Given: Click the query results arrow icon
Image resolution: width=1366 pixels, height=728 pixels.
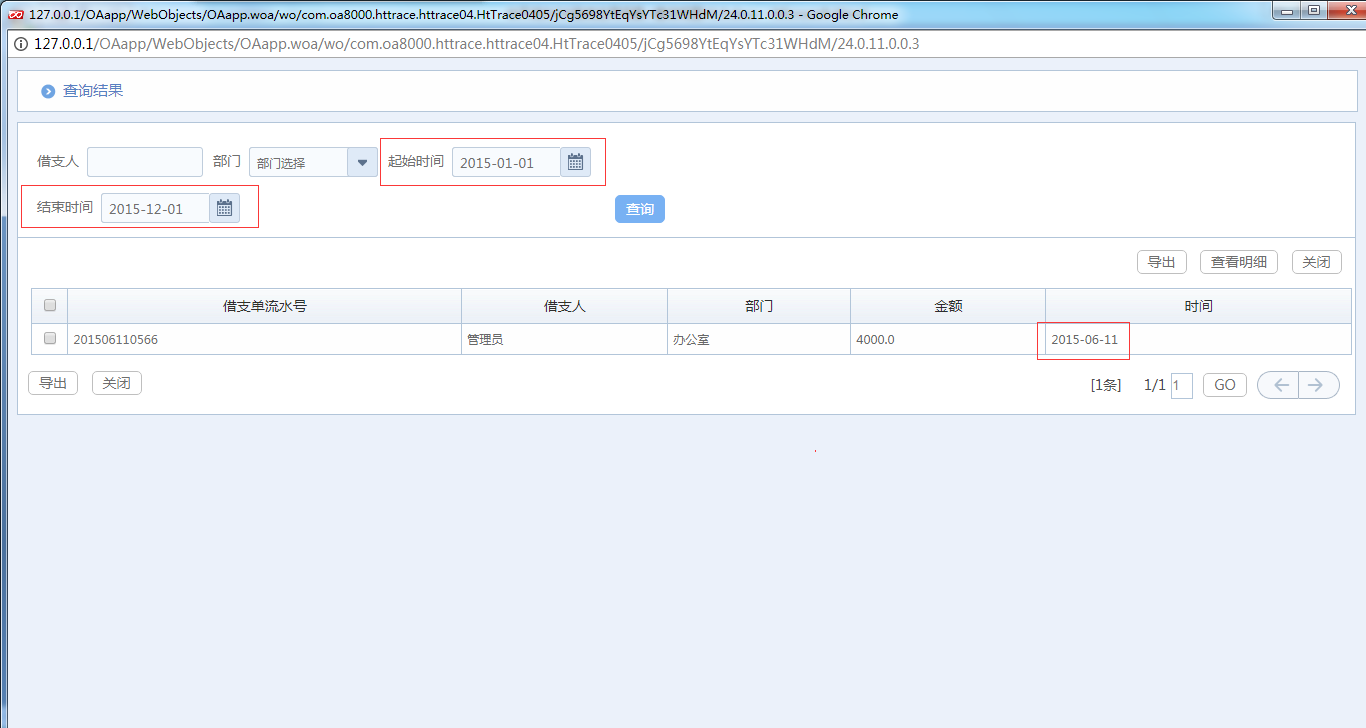Looking at the screenshot, I should (x=48, y=91).
